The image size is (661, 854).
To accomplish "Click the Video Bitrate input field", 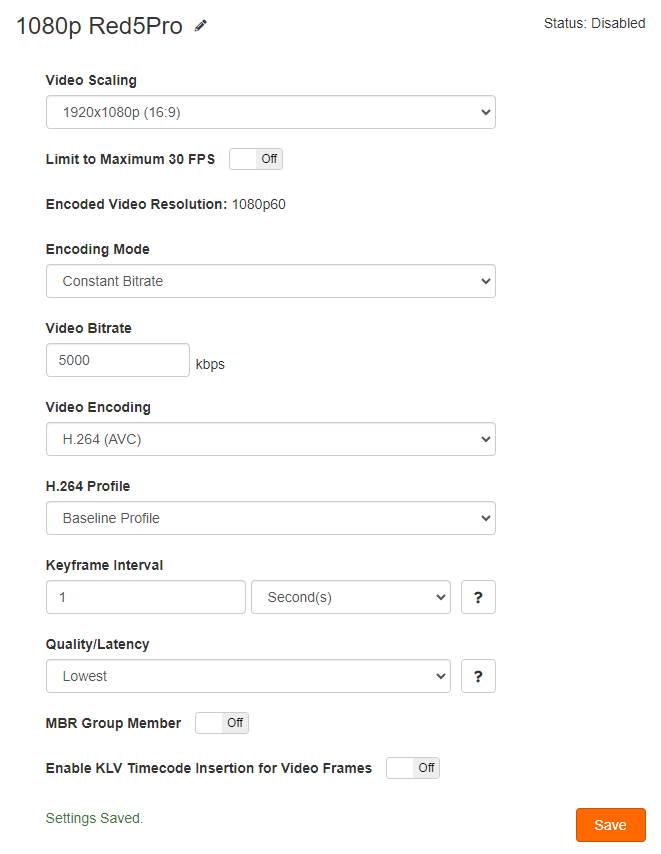I will [x=118, y=360].
